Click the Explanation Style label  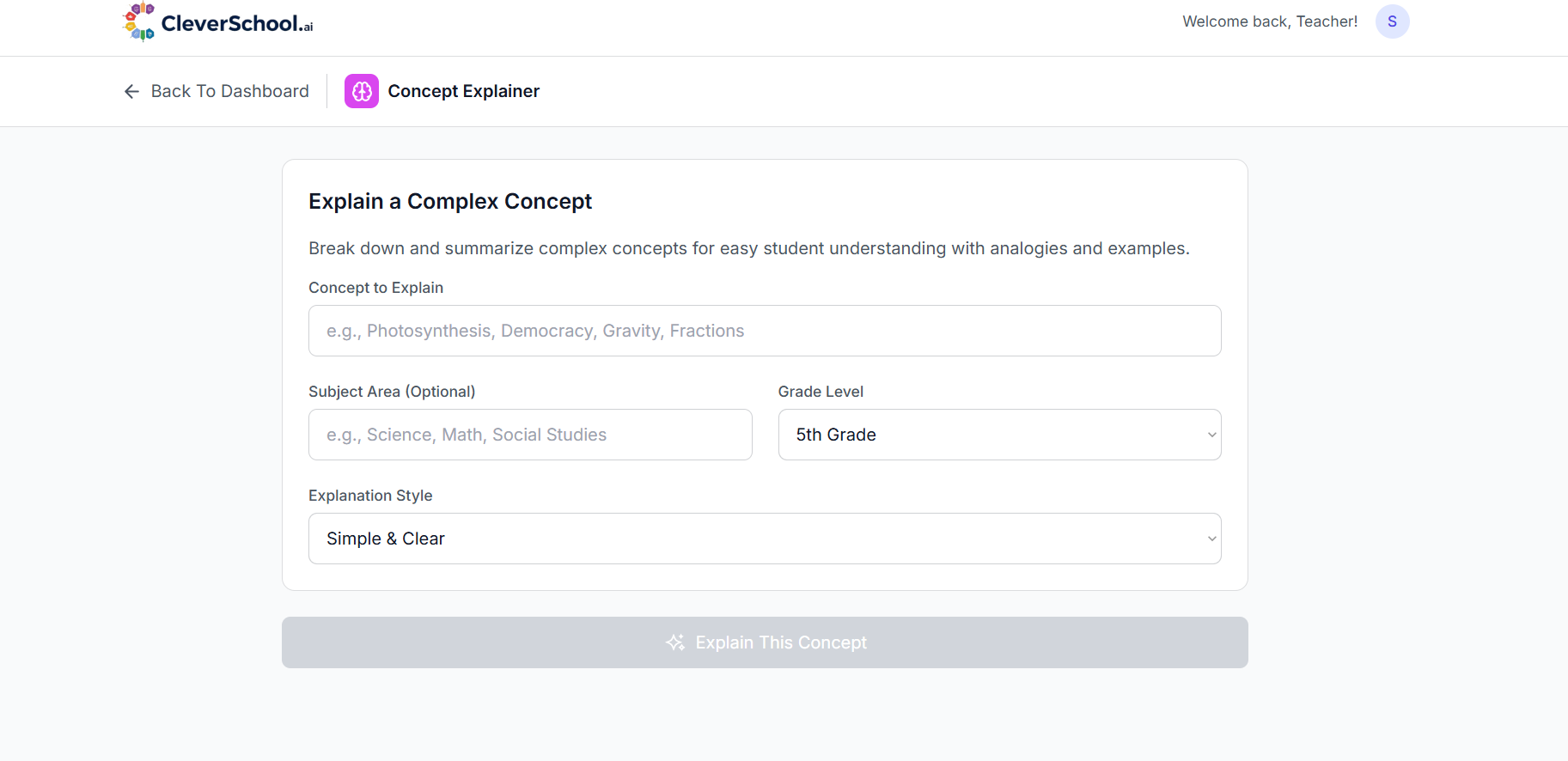point(370,496)
